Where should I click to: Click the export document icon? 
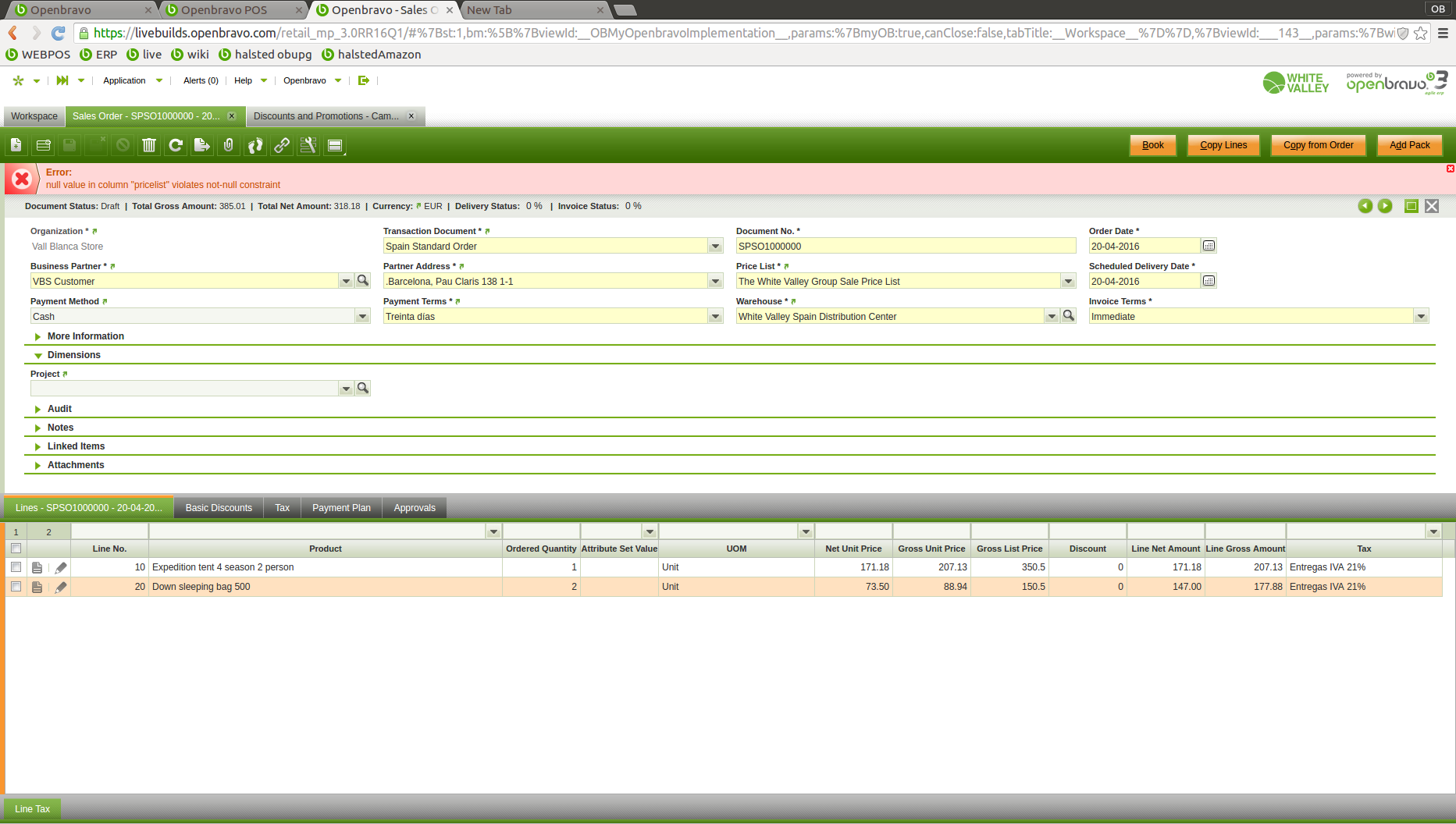[202, 145]
